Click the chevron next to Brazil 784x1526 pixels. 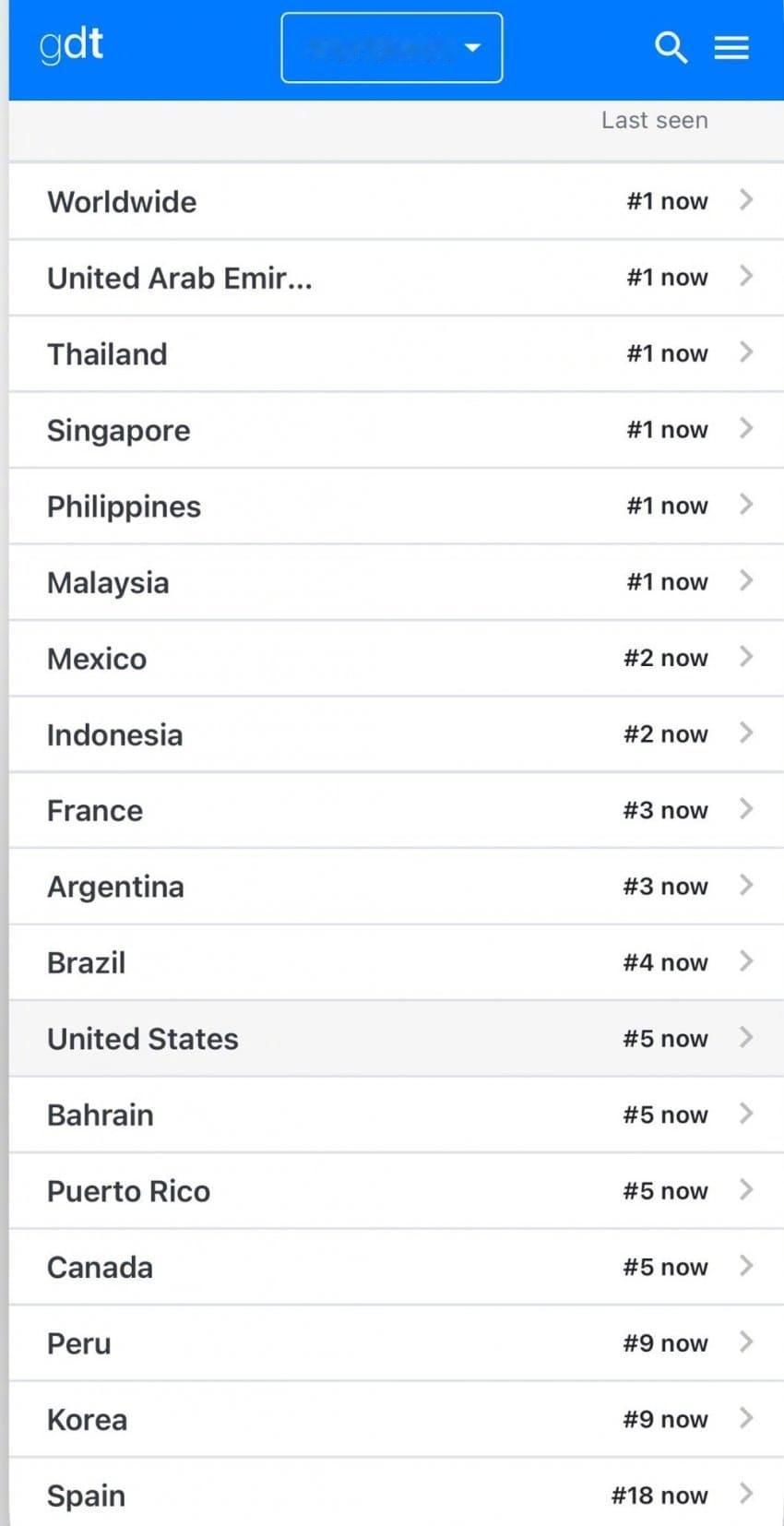(x=746, y=960)
